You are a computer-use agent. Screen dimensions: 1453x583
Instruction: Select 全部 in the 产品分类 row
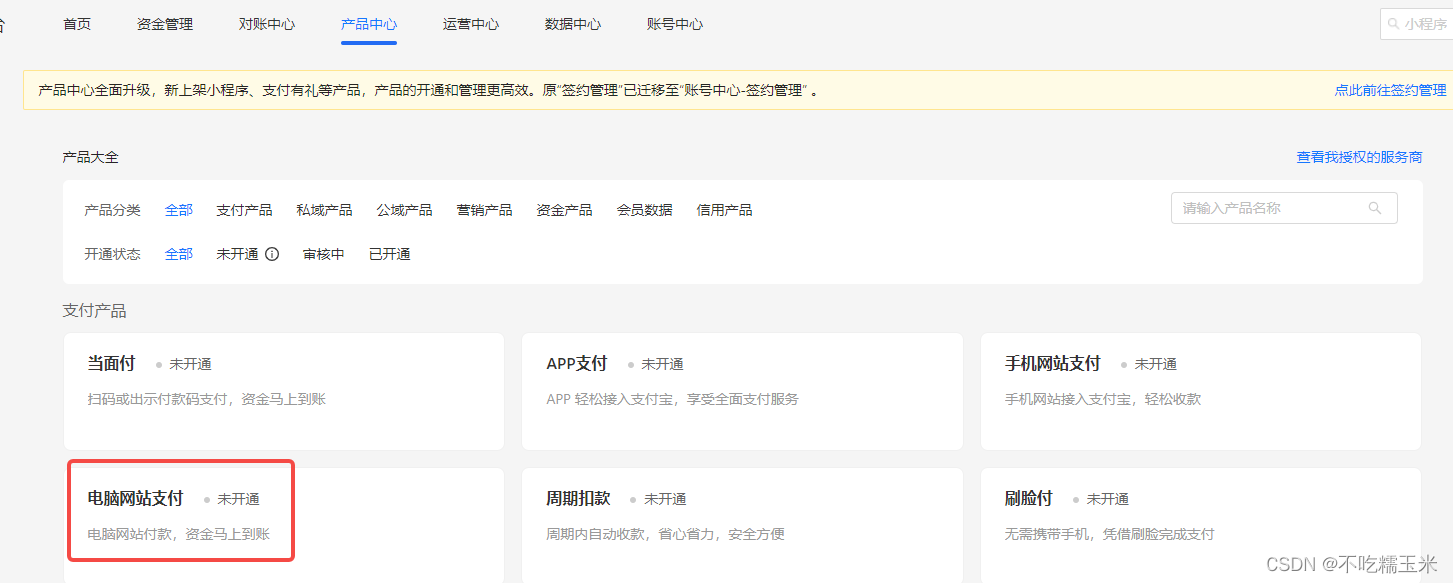(179, 210)
